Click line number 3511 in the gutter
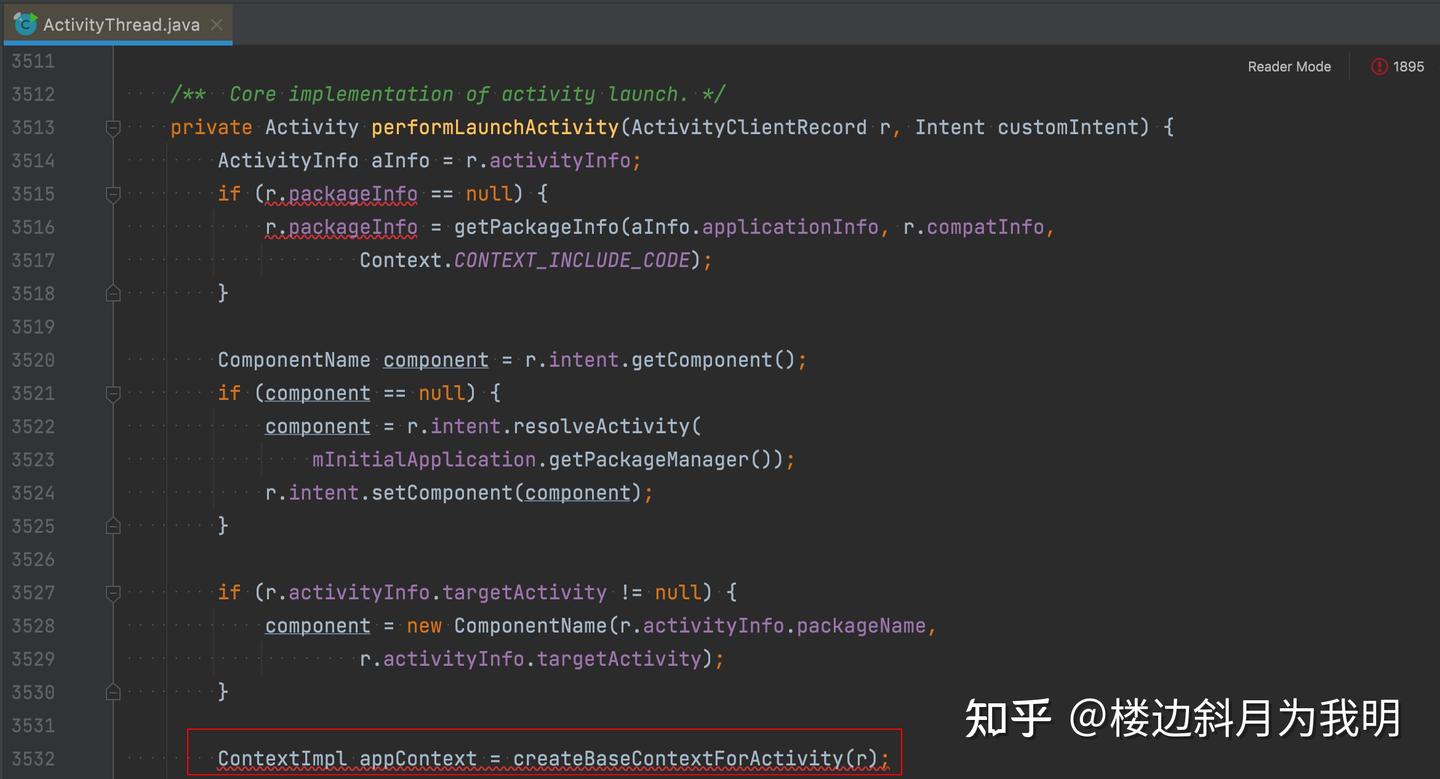 pos(33,61)
